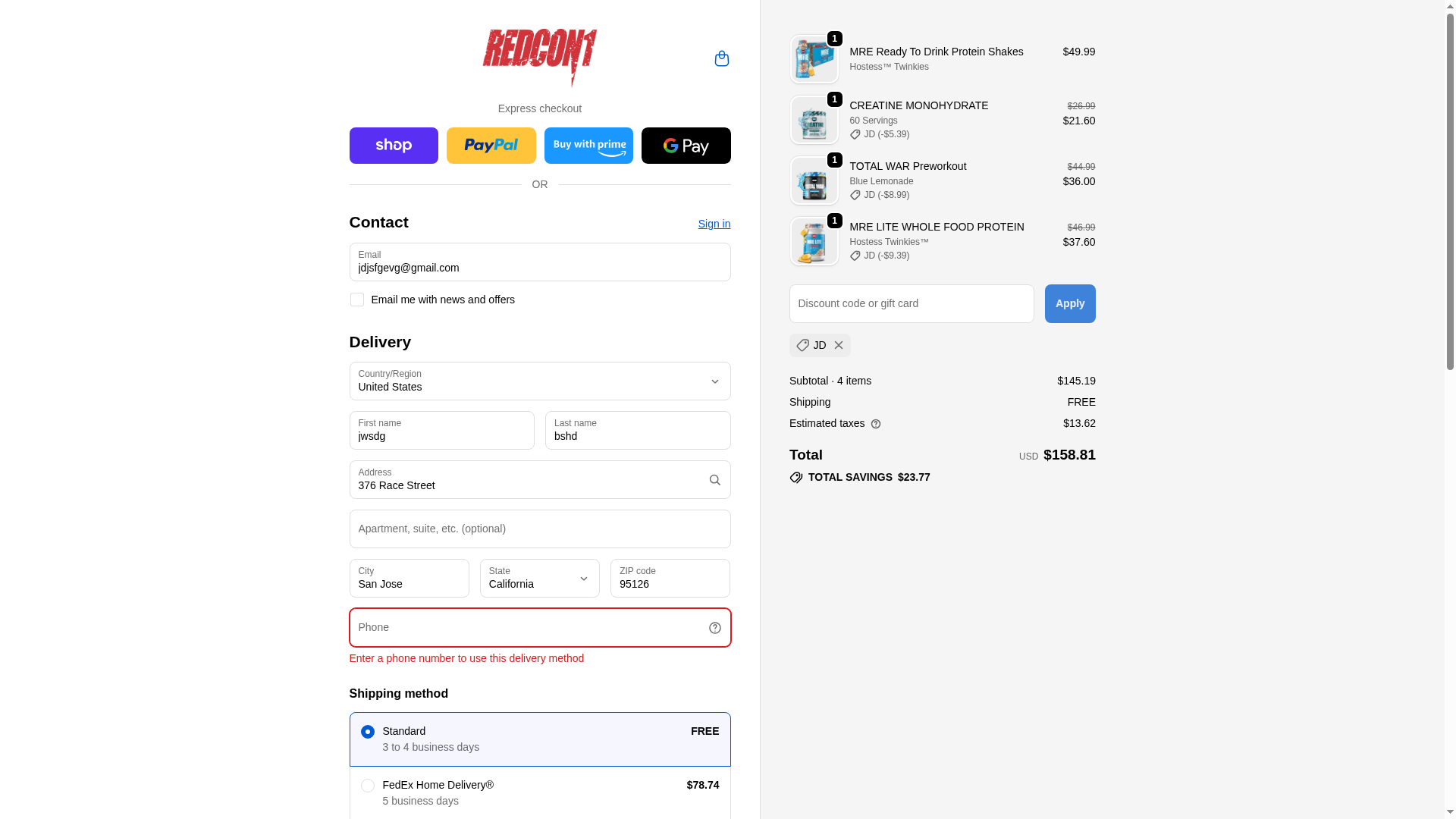Remove the JD discount code tag

click(839, 345)
